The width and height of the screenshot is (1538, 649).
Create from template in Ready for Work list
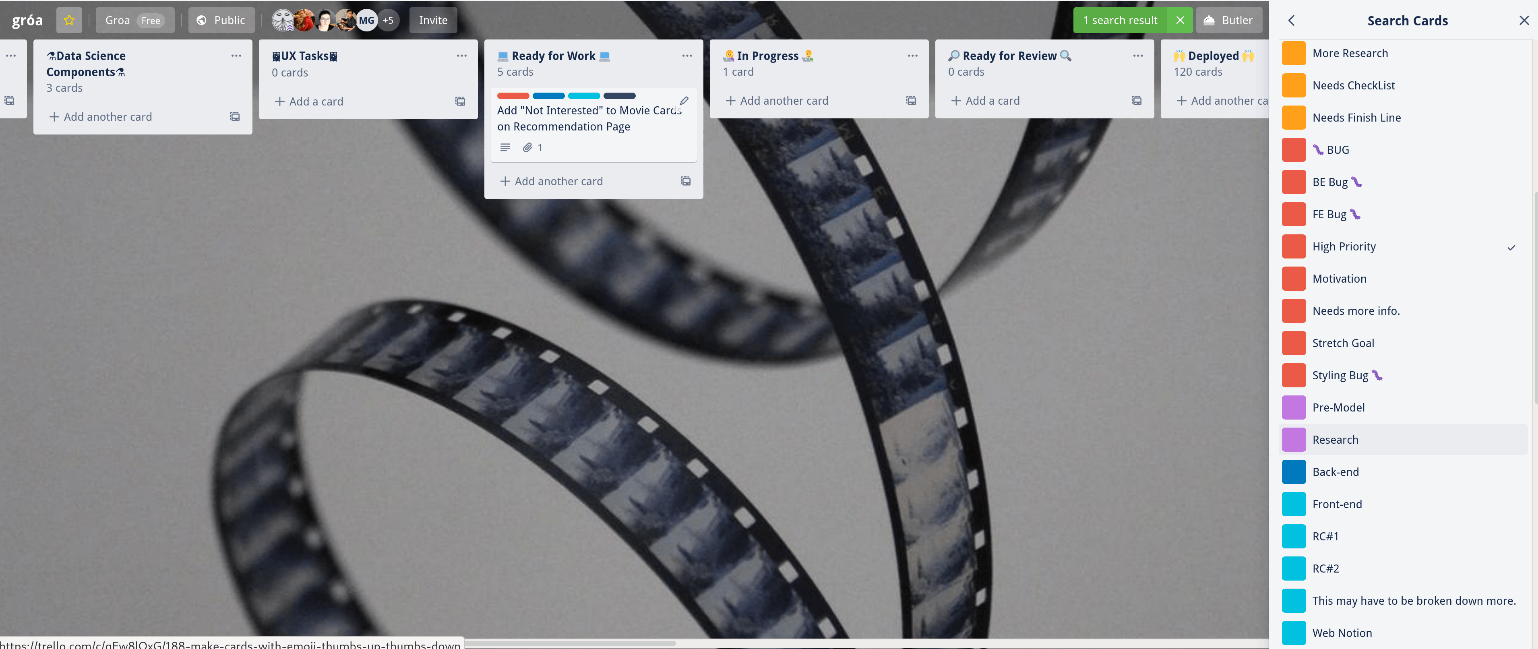(686, 181)
